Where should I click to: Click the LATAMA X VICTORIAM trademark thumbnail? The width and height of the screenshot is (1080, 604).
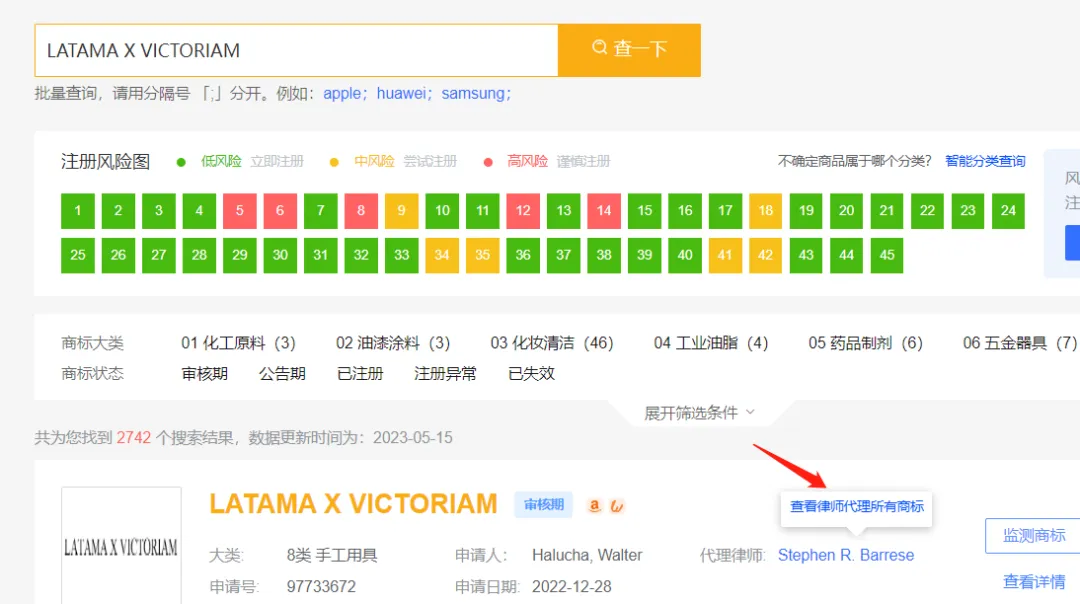[x=121, y=546]
